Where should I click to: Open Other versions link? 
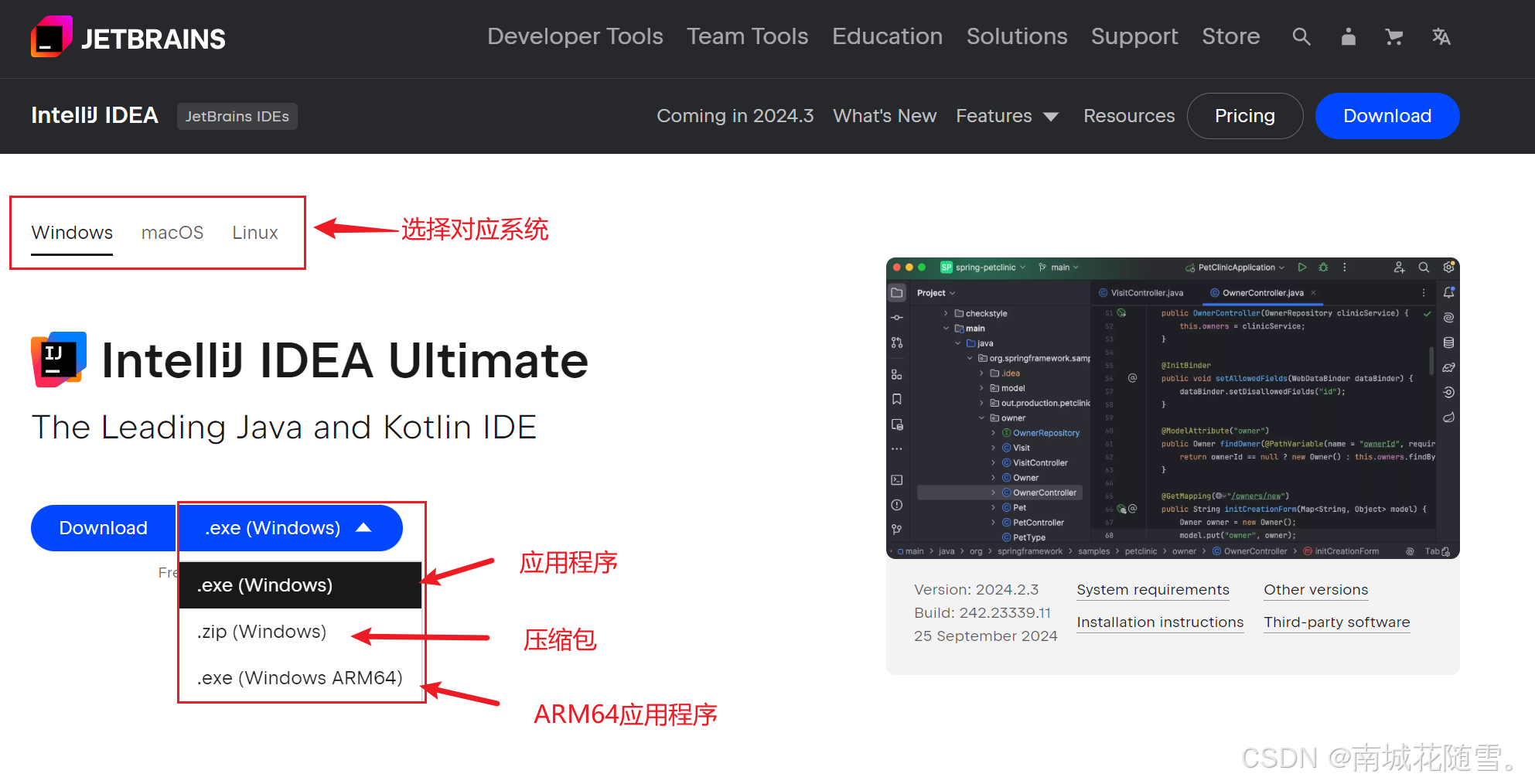(1316, 590)
